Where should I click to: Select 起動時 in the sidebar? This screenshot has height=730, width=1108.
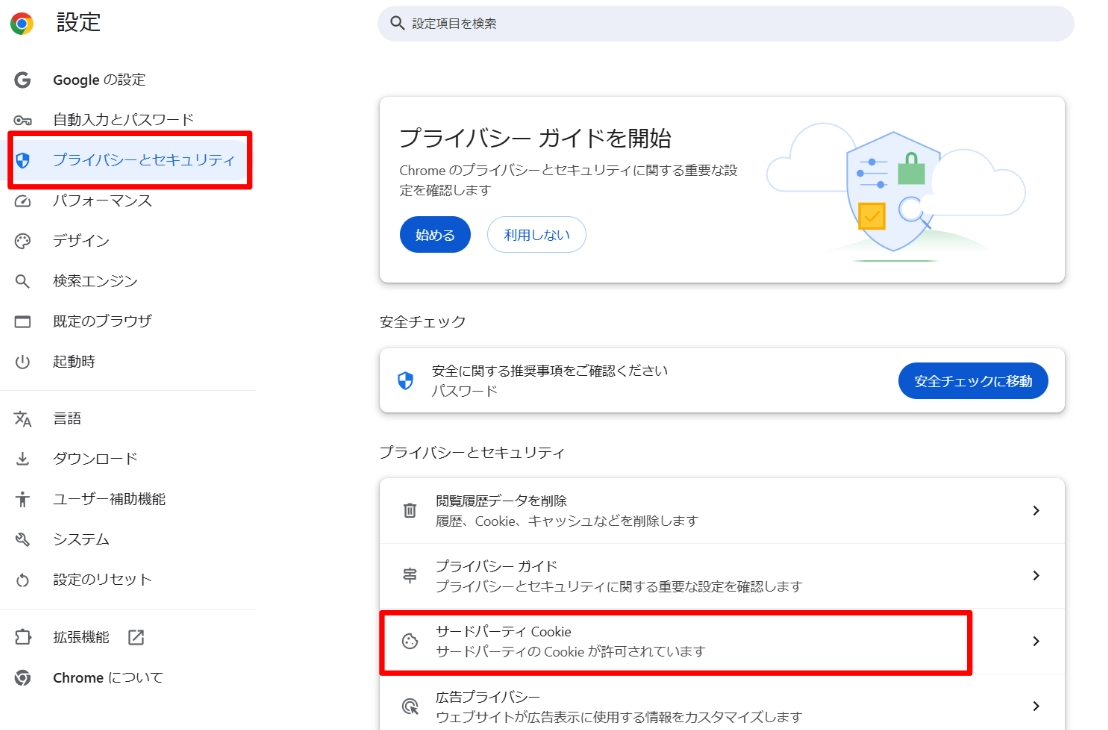pos(74,362)
